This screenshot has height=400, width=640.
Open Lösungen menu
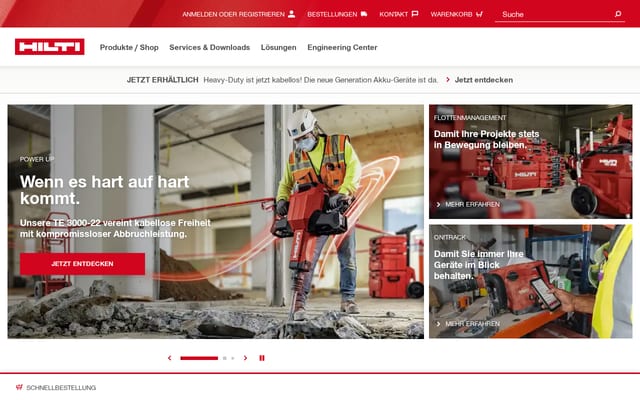pyautogui.click(x=278, y=47)
